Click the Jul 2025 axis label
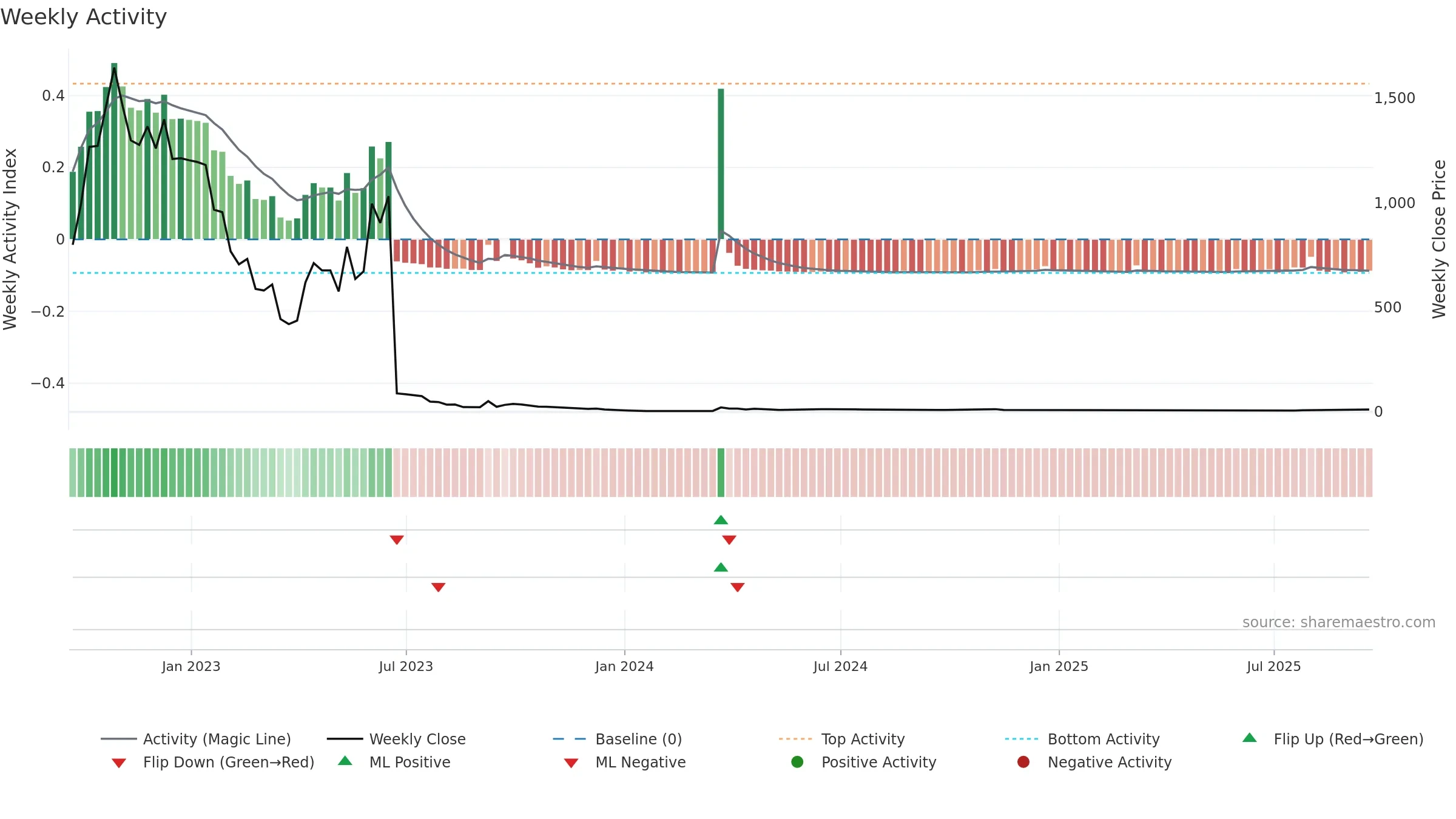Screen dimensions: 1456x819 (1274, 667)
